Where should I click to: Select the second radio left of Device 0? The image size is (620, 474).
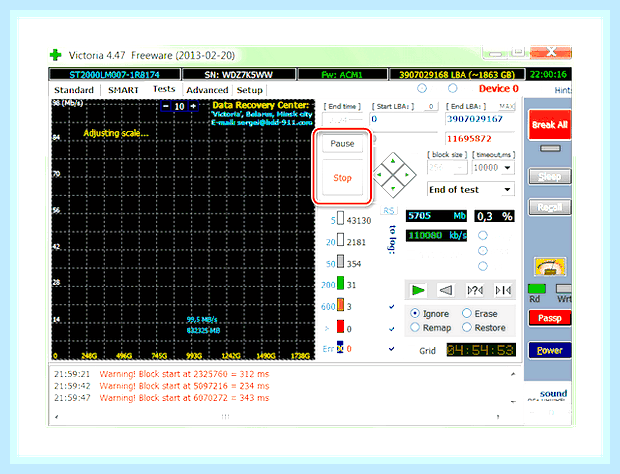452,88
